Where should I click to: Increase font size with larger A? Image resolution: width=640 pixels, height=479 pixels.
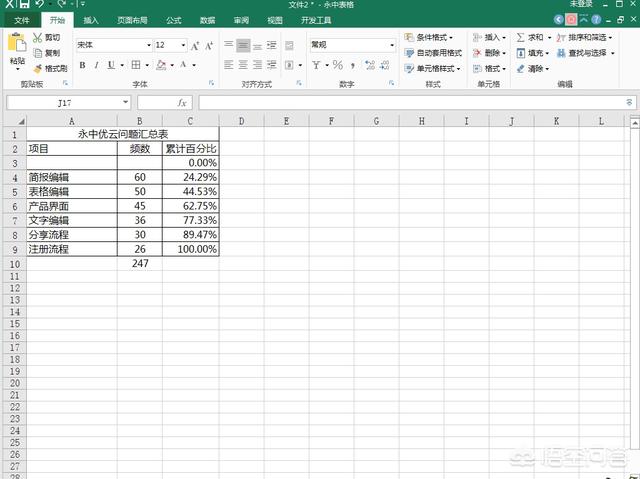[195, 46]
